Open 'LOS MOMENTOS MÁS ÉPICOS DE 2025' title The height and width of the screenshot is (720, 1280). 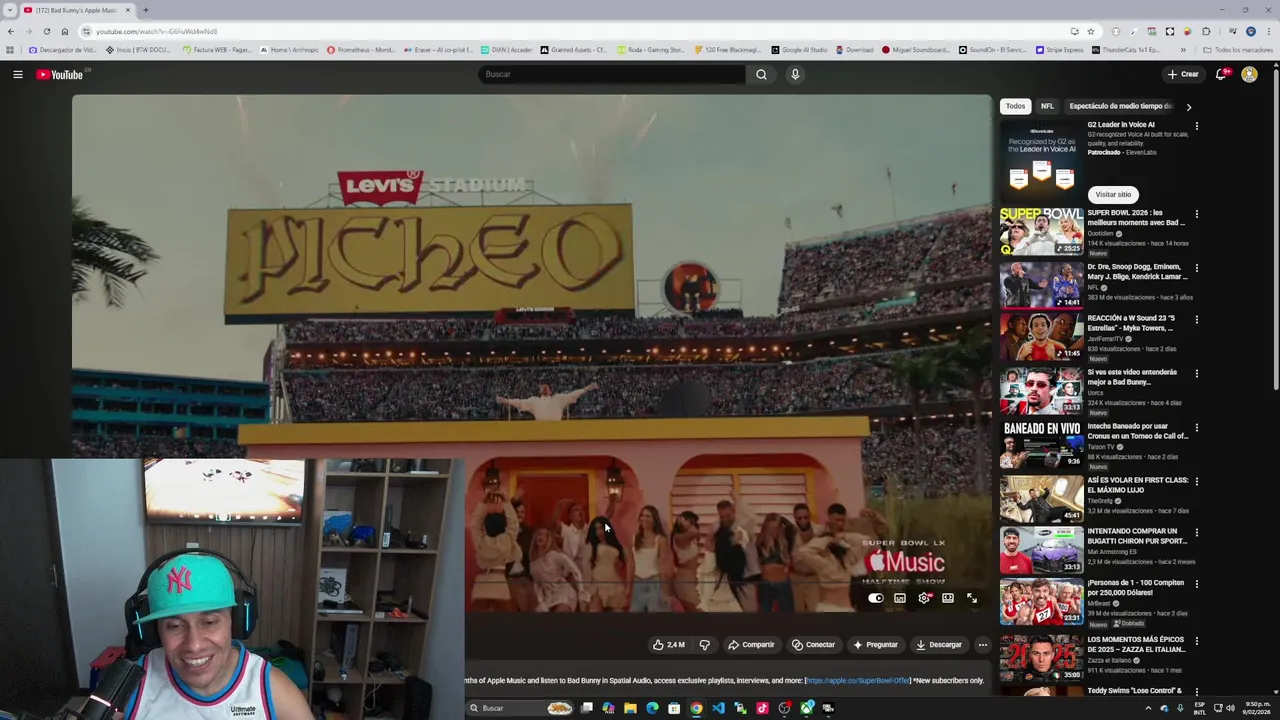point(1136,644)
